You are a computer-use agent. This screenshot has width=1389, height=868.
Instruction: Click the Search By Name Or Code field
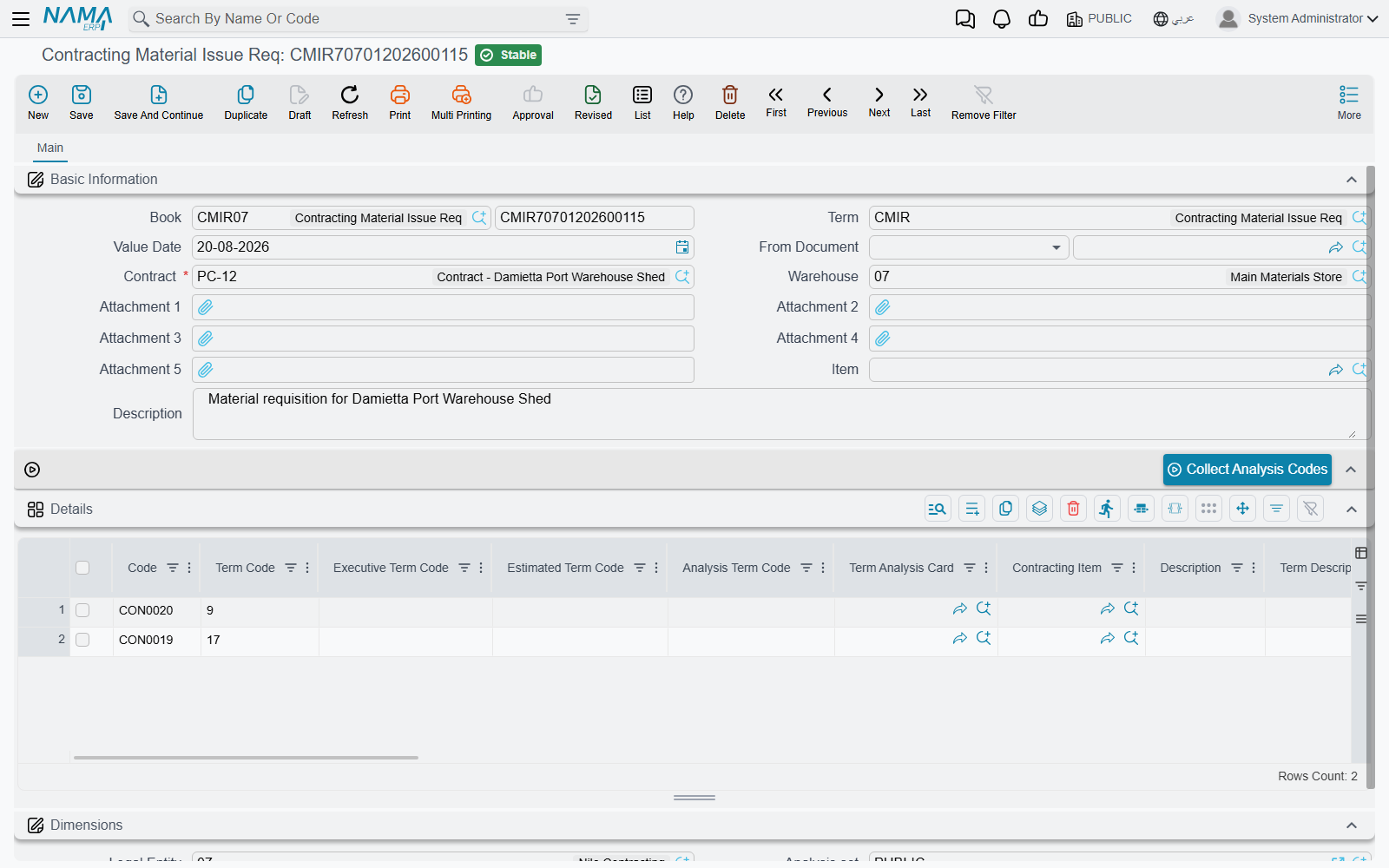(x=359, y=19)
